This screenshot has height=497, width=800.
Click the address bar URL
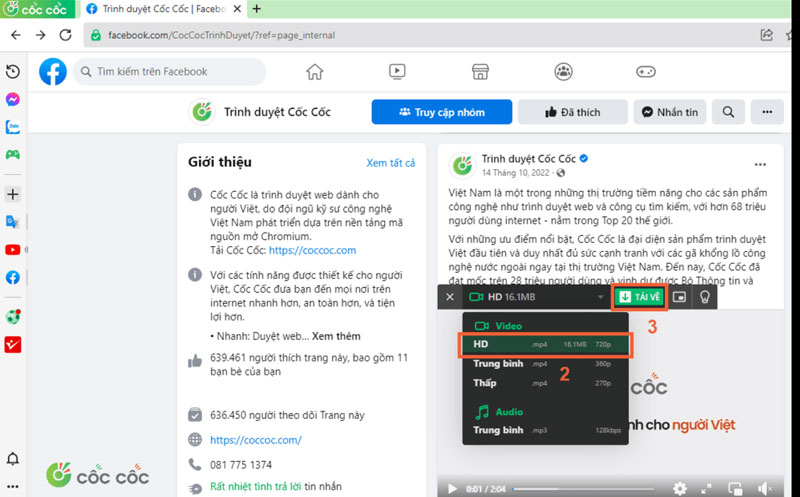click(221, 35)
